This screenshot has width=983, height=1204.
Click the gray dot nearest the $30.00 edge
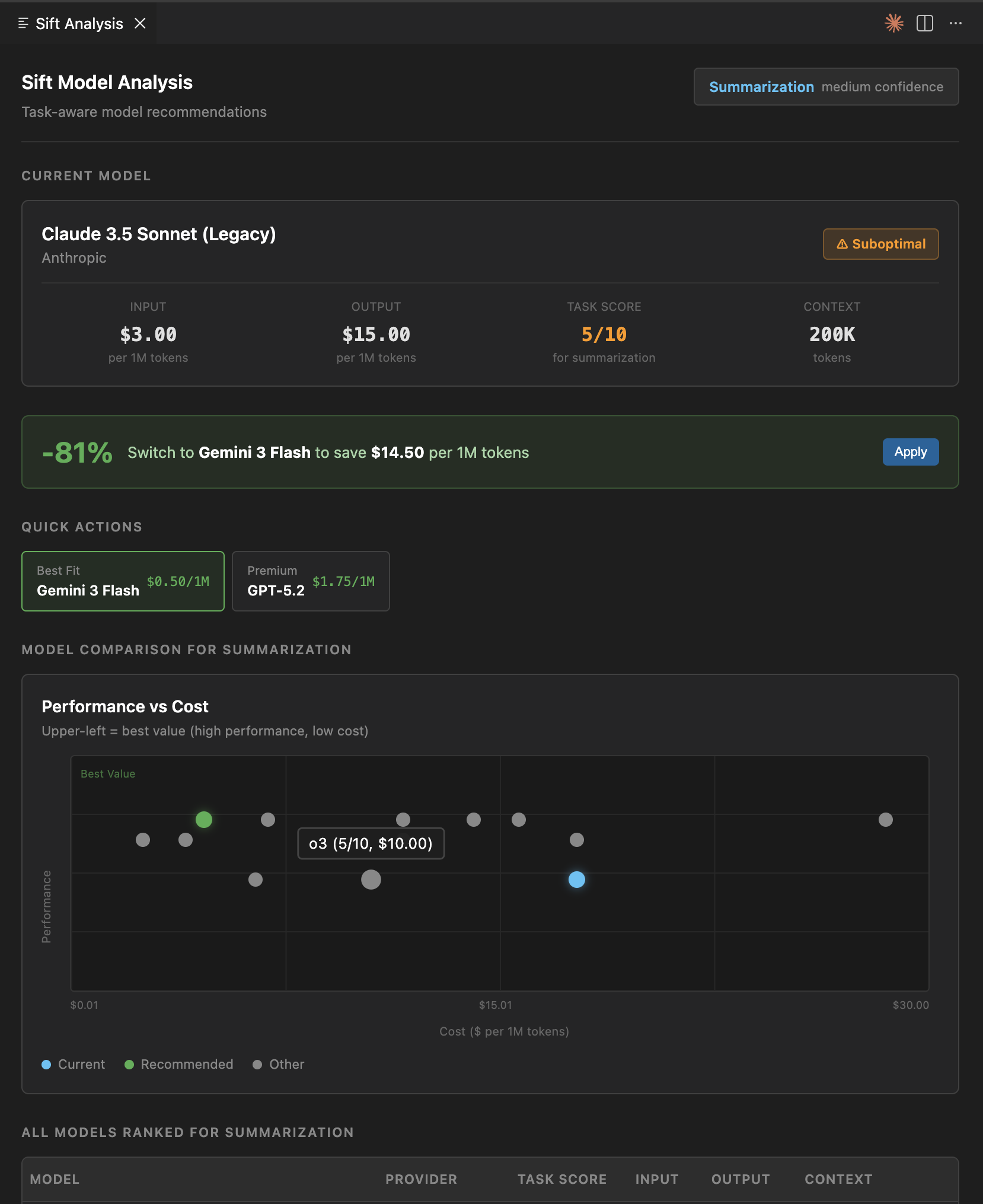pos(886,820)
